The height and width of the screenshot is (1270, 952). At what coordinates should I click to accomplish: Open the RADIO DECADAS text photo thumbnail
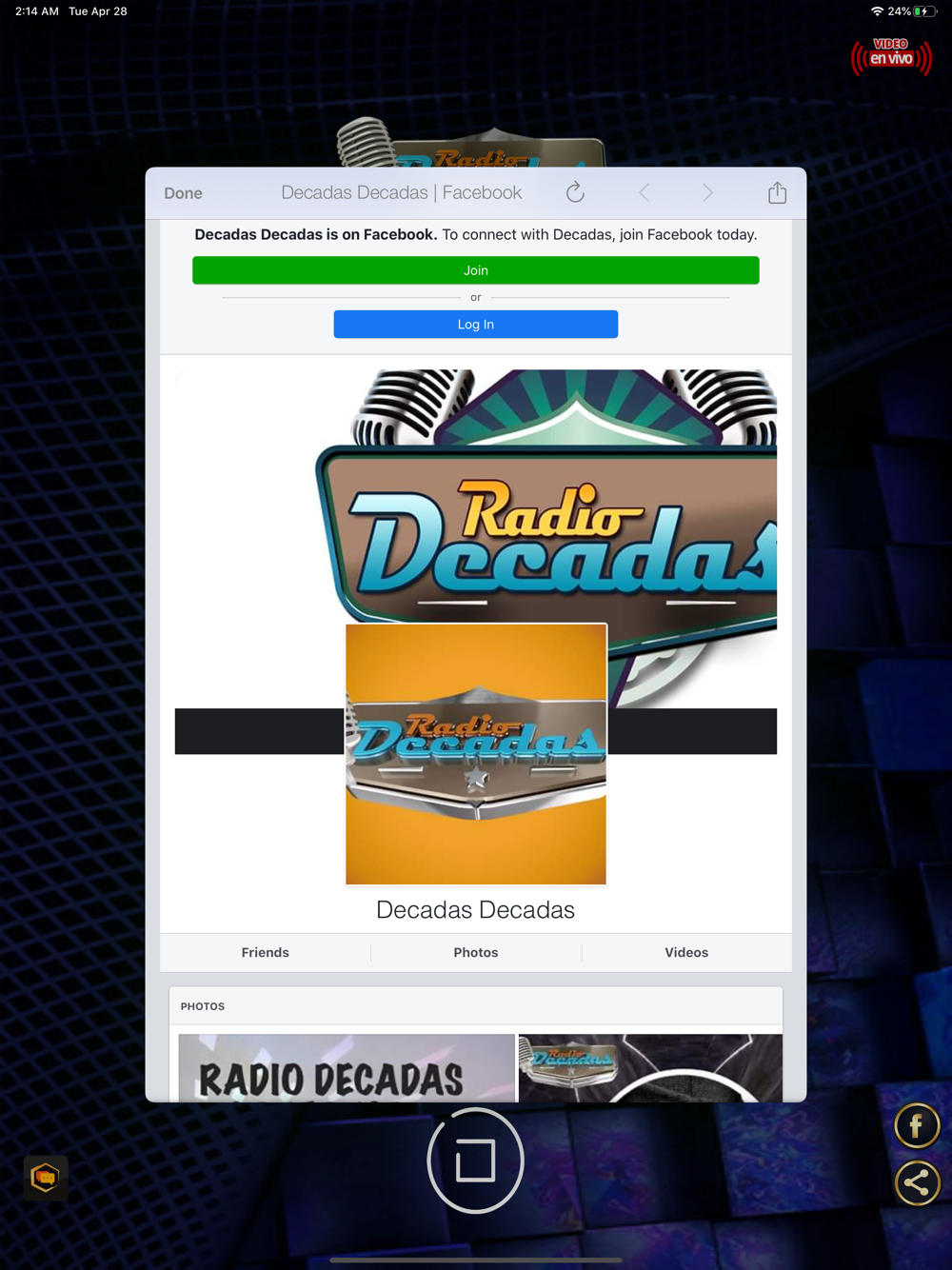click(347, 1068)
